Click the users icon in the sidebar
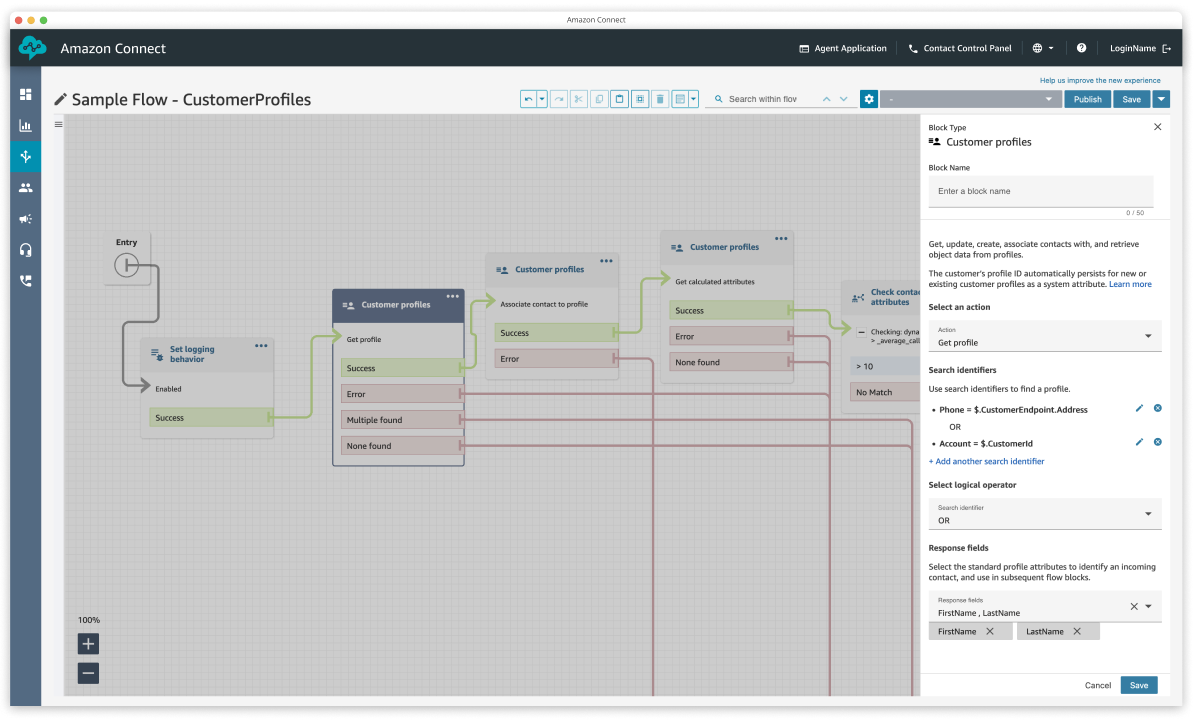This screenshot has width=1200, height=725. [x=25, y=187]
